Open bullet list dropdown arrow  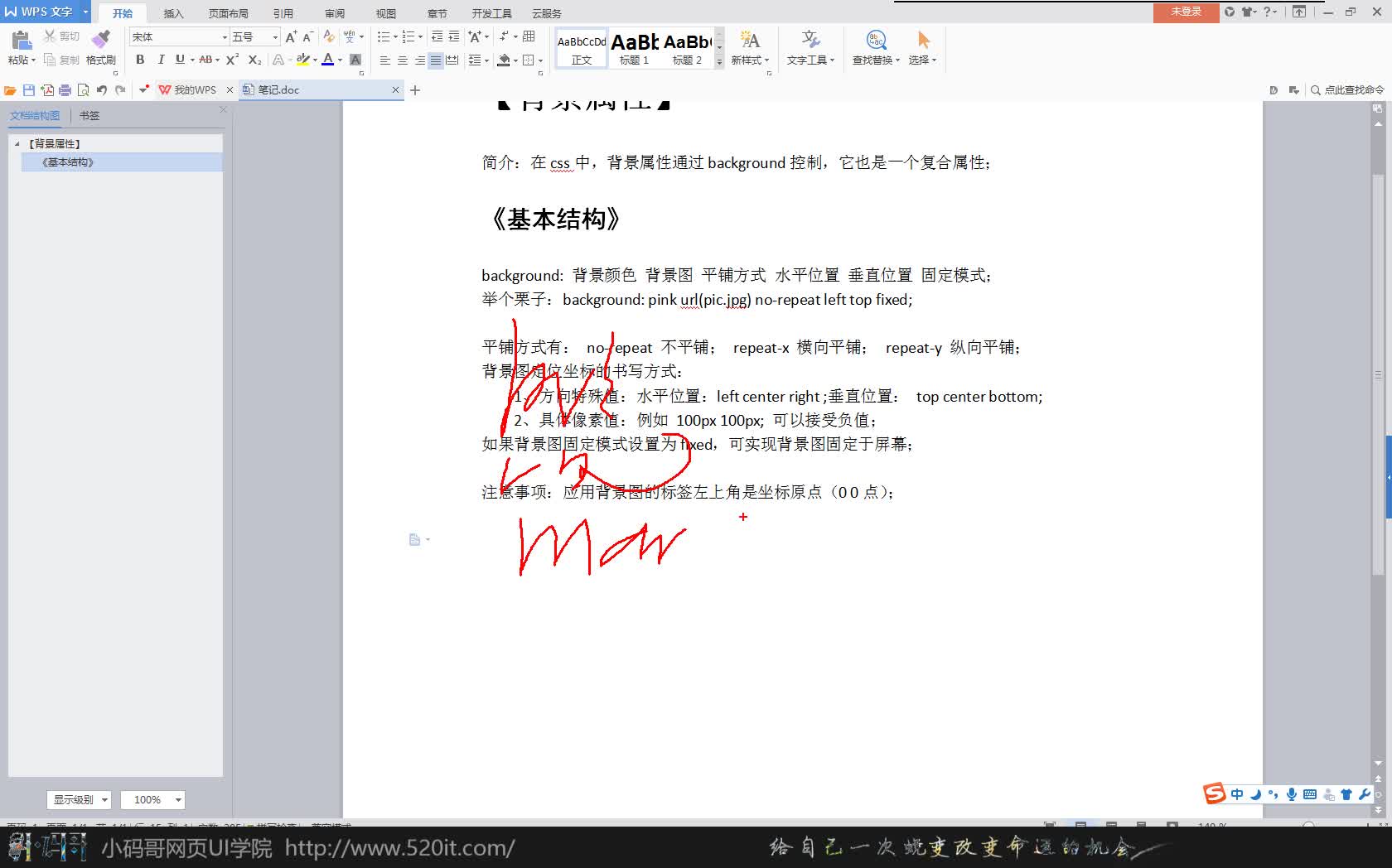pos(394,36)
